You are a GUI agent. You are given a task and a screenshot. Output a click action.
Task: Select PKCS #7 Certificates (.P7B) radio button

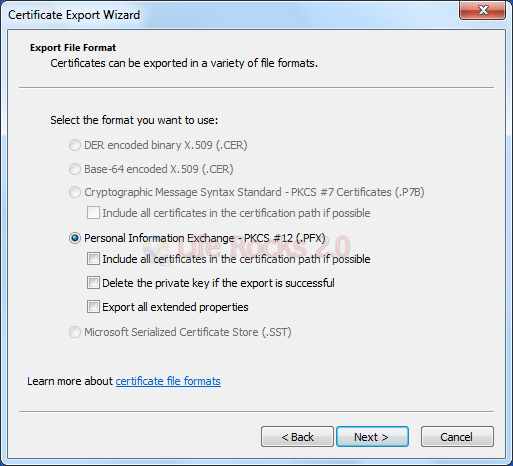[75, 192]
